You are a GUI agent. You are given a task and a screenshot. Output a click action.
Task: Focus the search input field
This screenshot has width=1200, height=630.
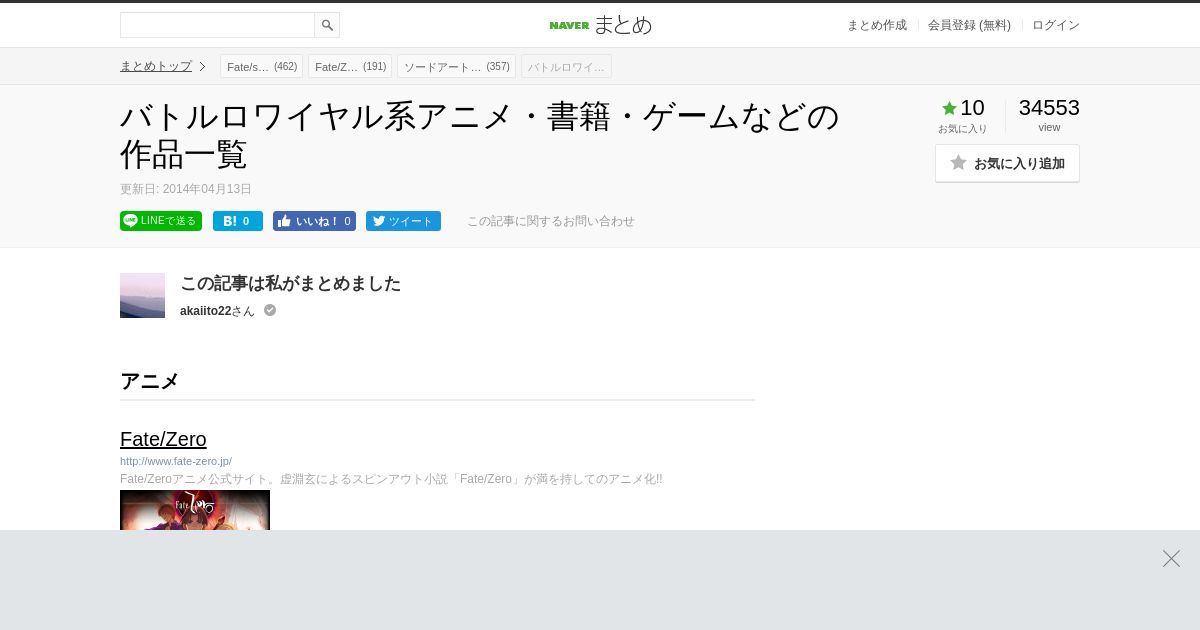[x=217, y=25]
